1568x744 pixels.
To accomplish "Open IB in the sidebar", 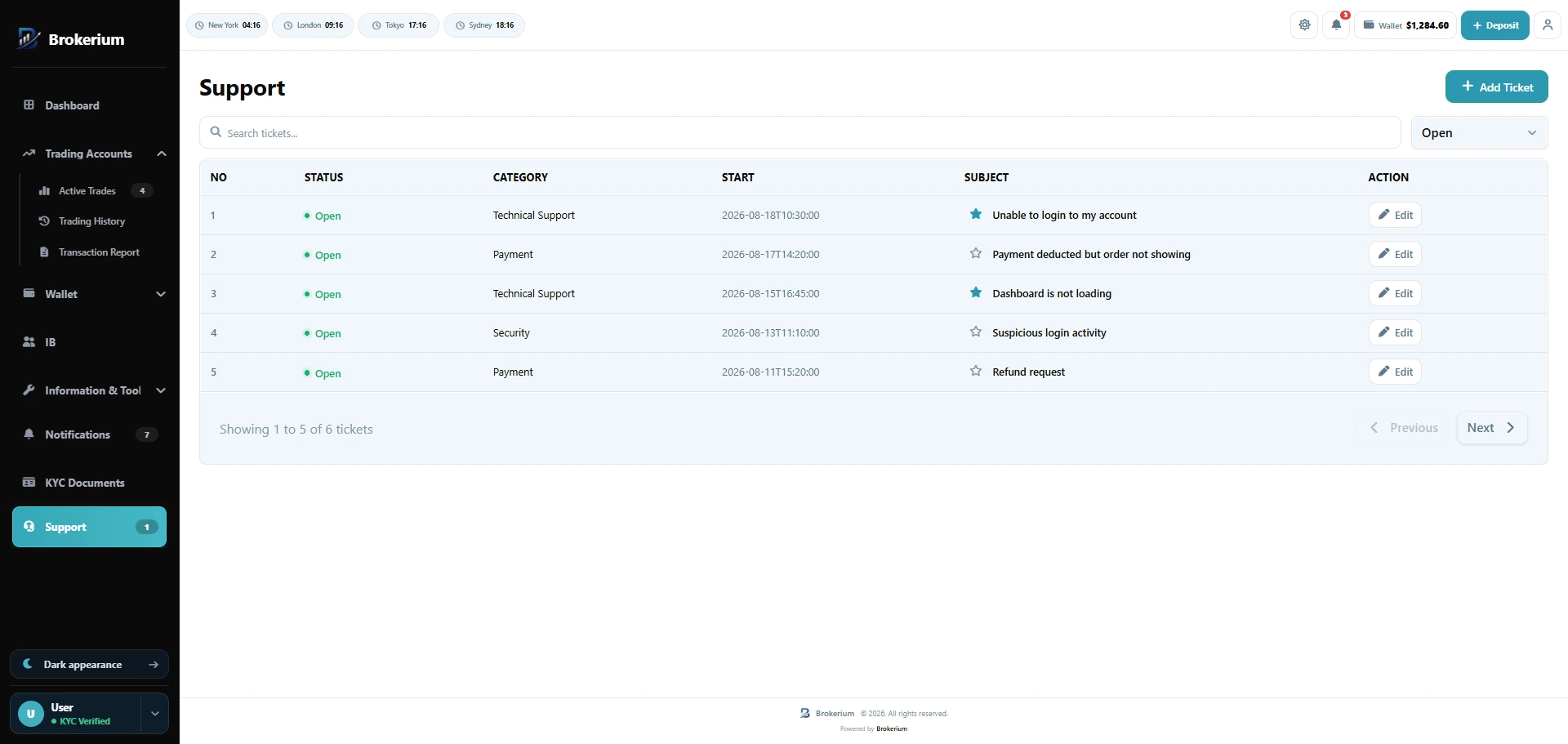I will [90, 342].
